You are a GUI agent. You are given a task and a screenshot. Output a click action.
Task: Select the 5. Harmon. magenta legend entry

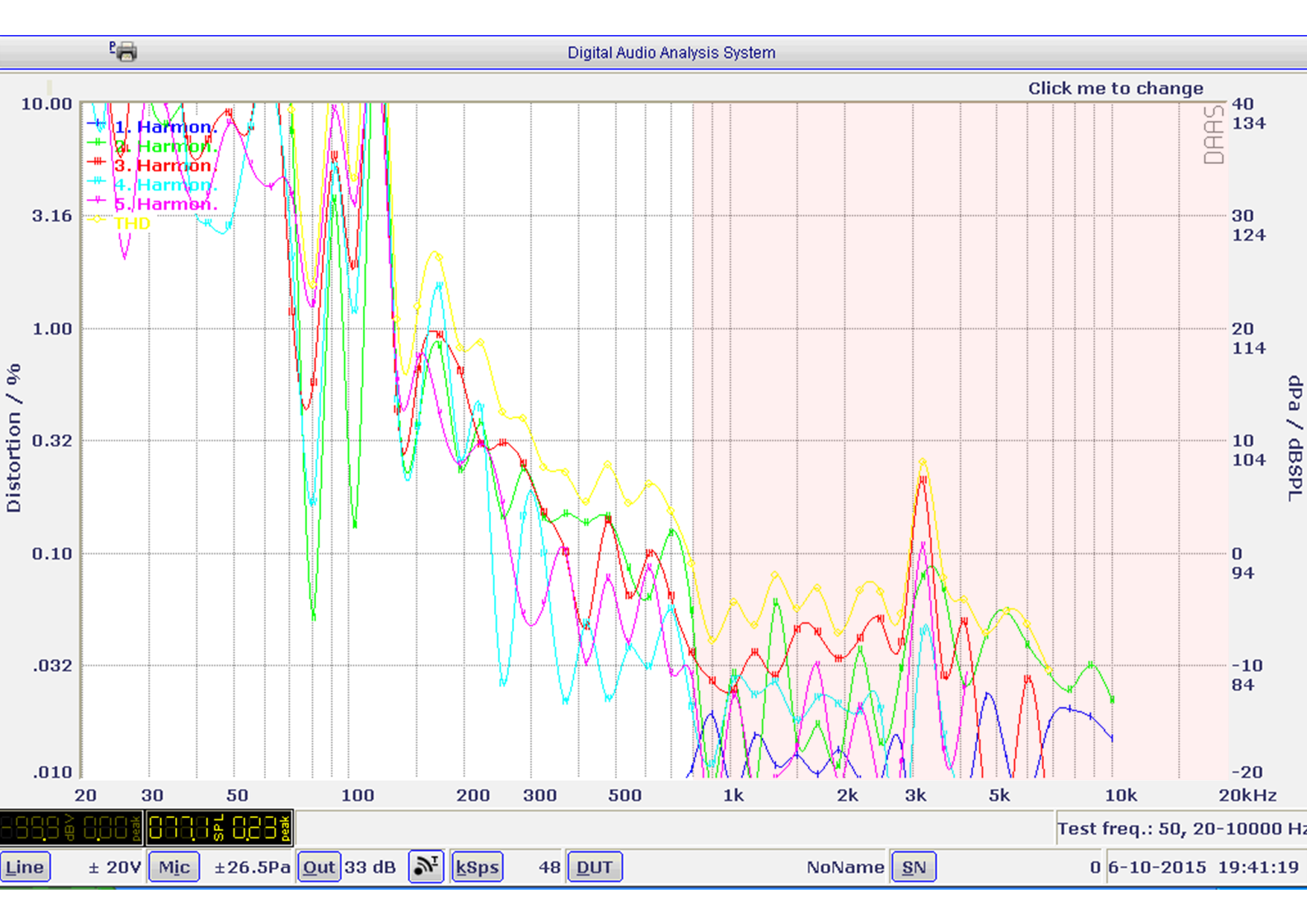pyautogui.click(x=165, y=204)
